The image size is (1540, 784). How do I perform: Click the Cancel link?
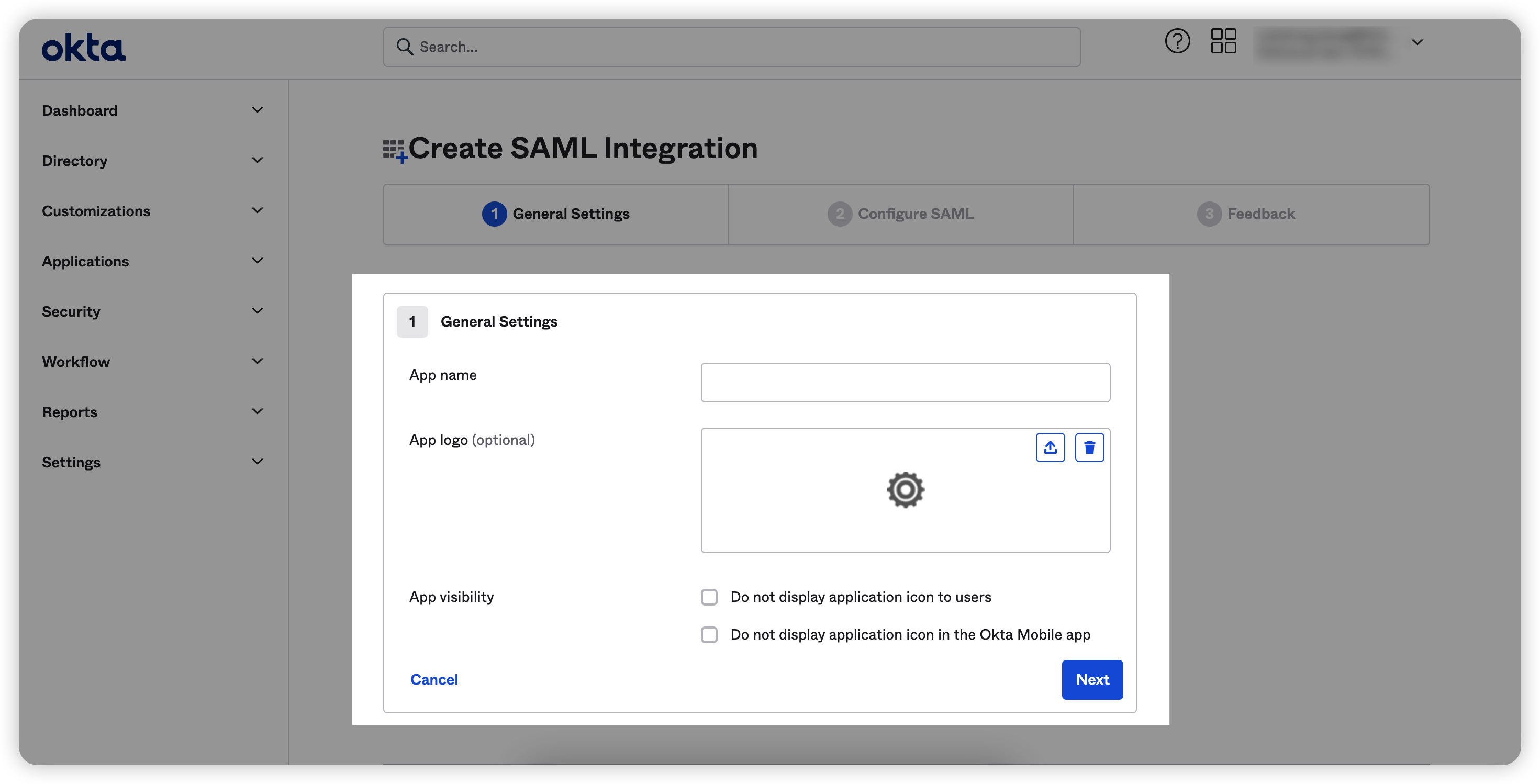point(434,679)
